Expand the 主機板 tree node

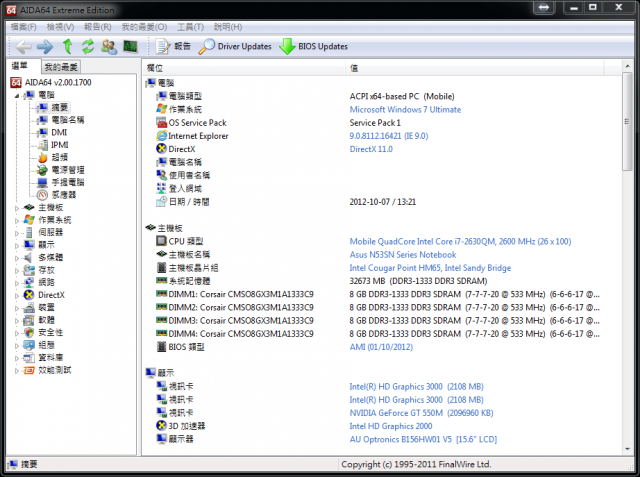tap(16, 207)
